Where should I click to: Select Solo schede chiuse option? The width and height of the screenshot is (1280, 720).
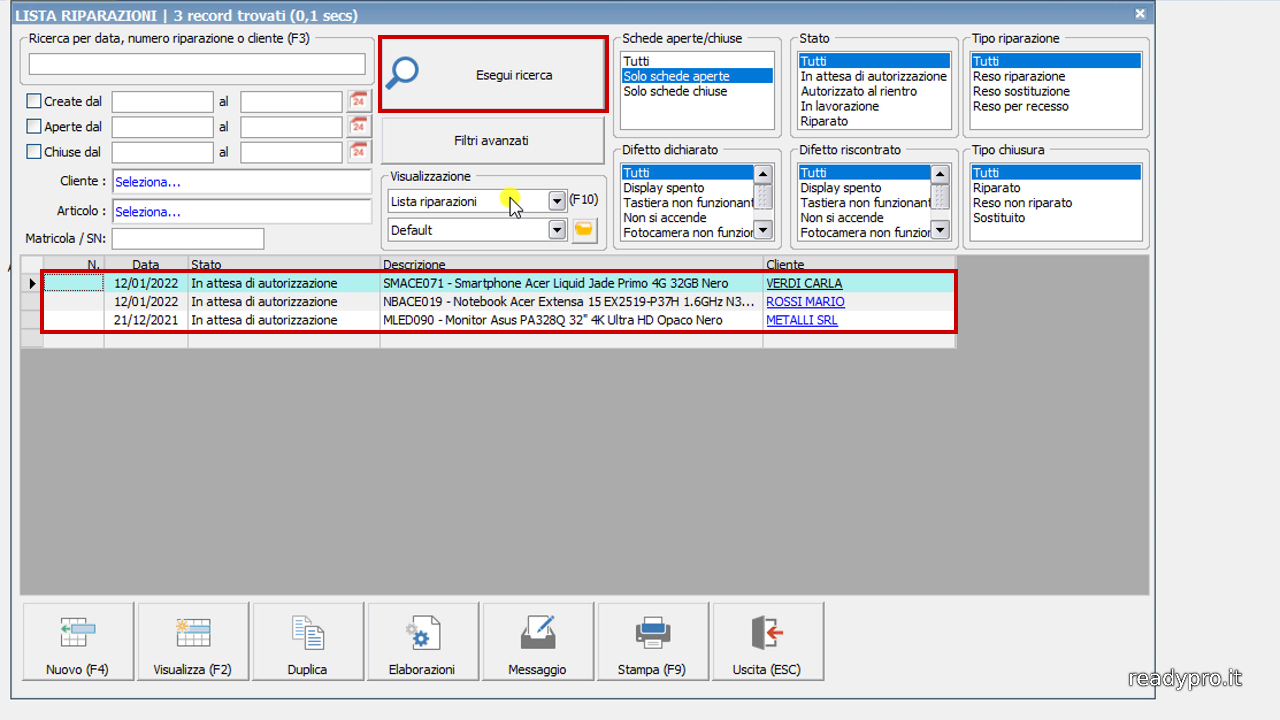(675, 91)
